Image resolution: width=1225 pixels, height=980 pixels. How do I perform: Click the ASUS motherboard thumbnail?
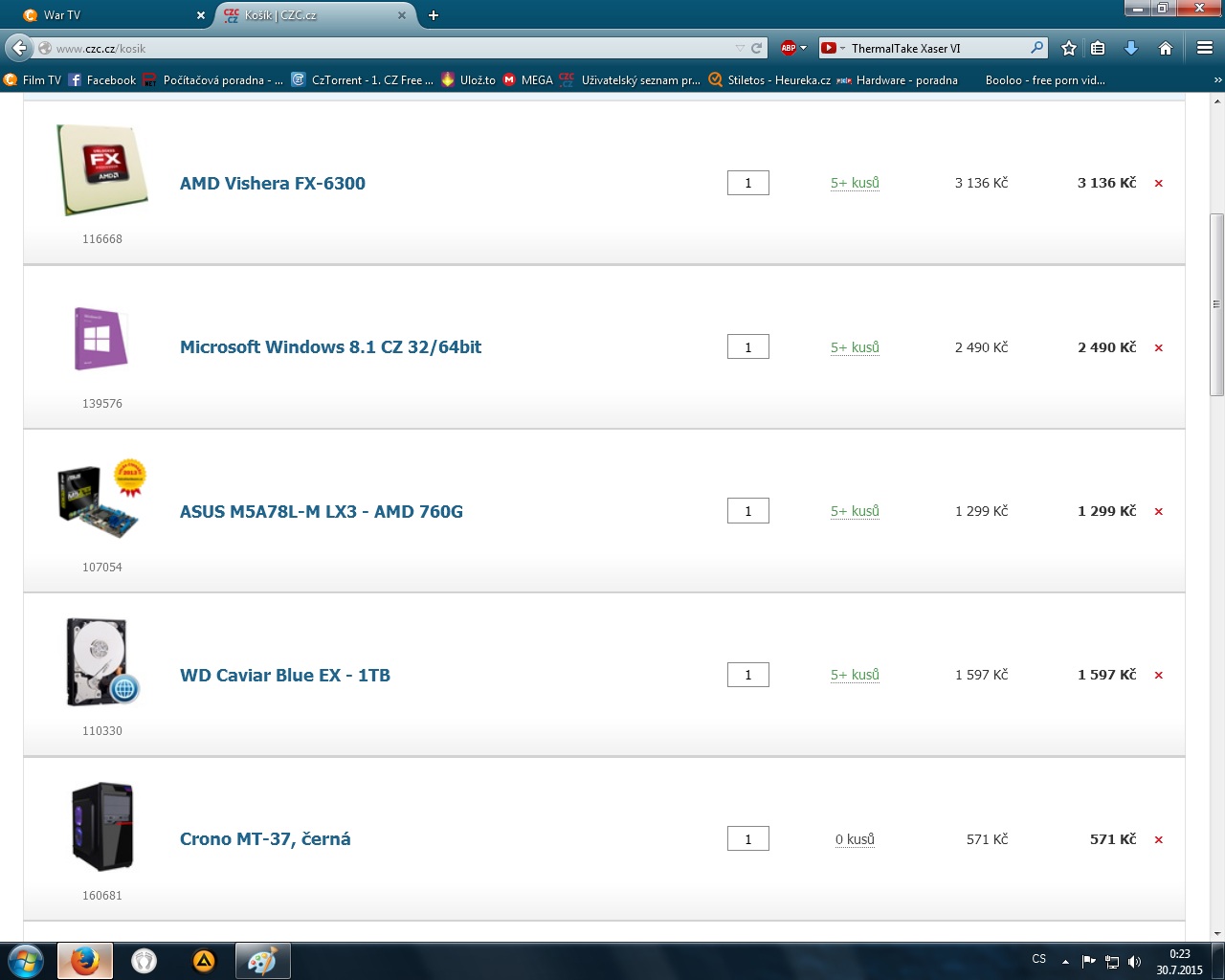(x=101, y=500)
